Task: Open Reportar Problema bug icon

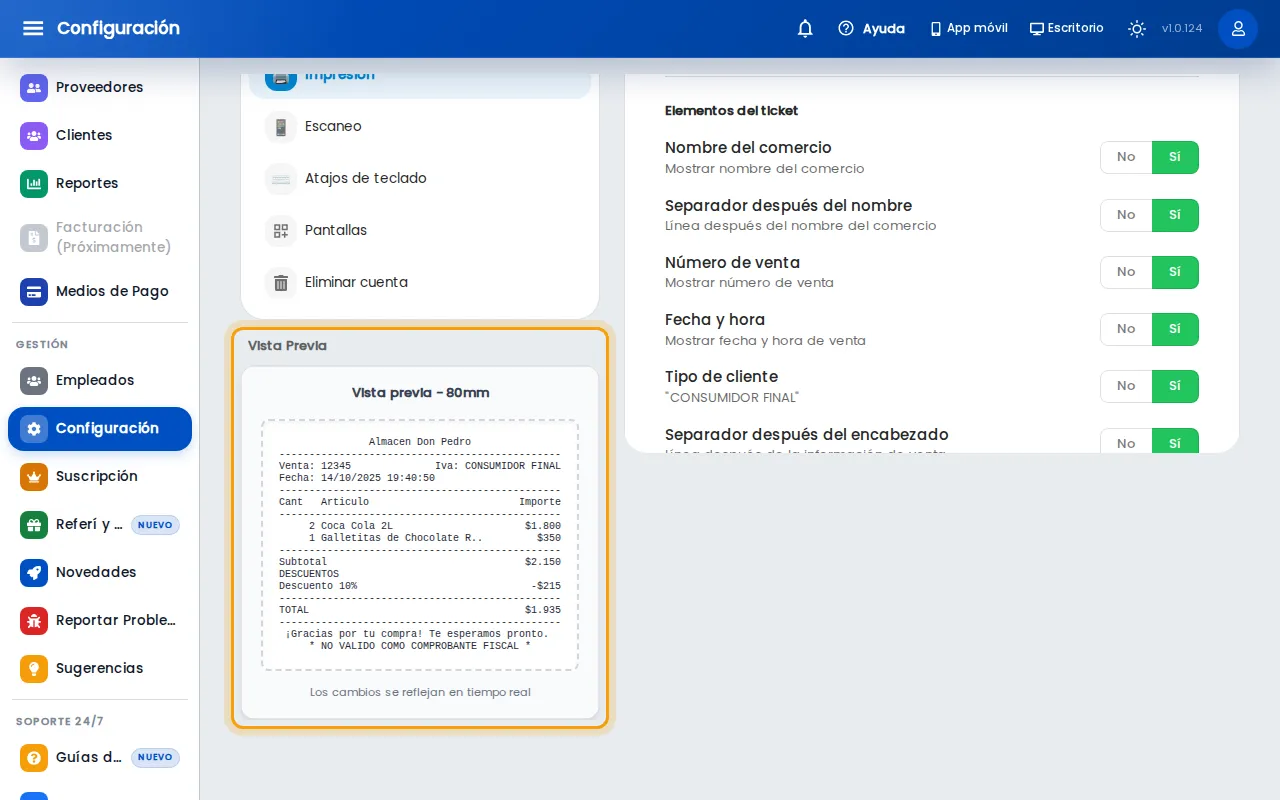Action: pos(34,620)
